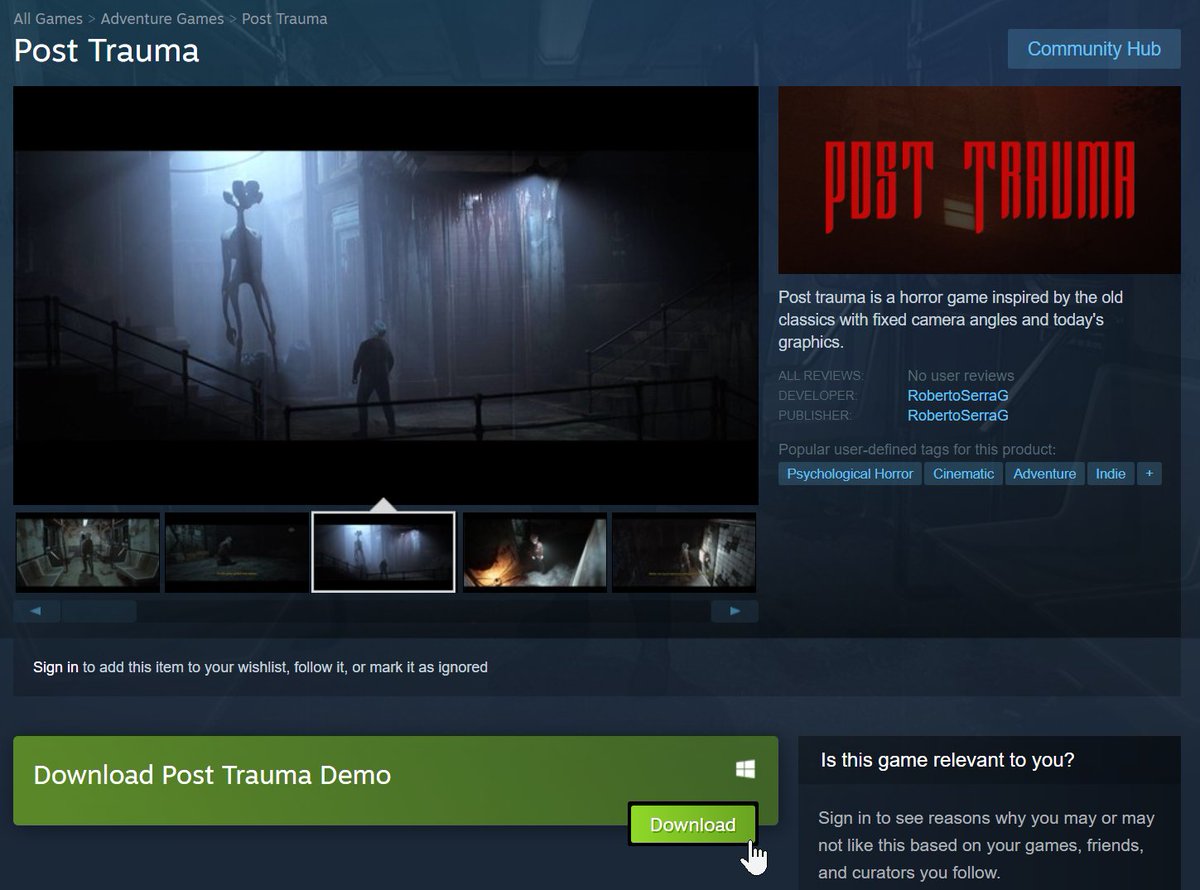1200x890 pixels.
Task: Select the Adventure tag
Action: pyautogui.click(x=1044, y=474)
